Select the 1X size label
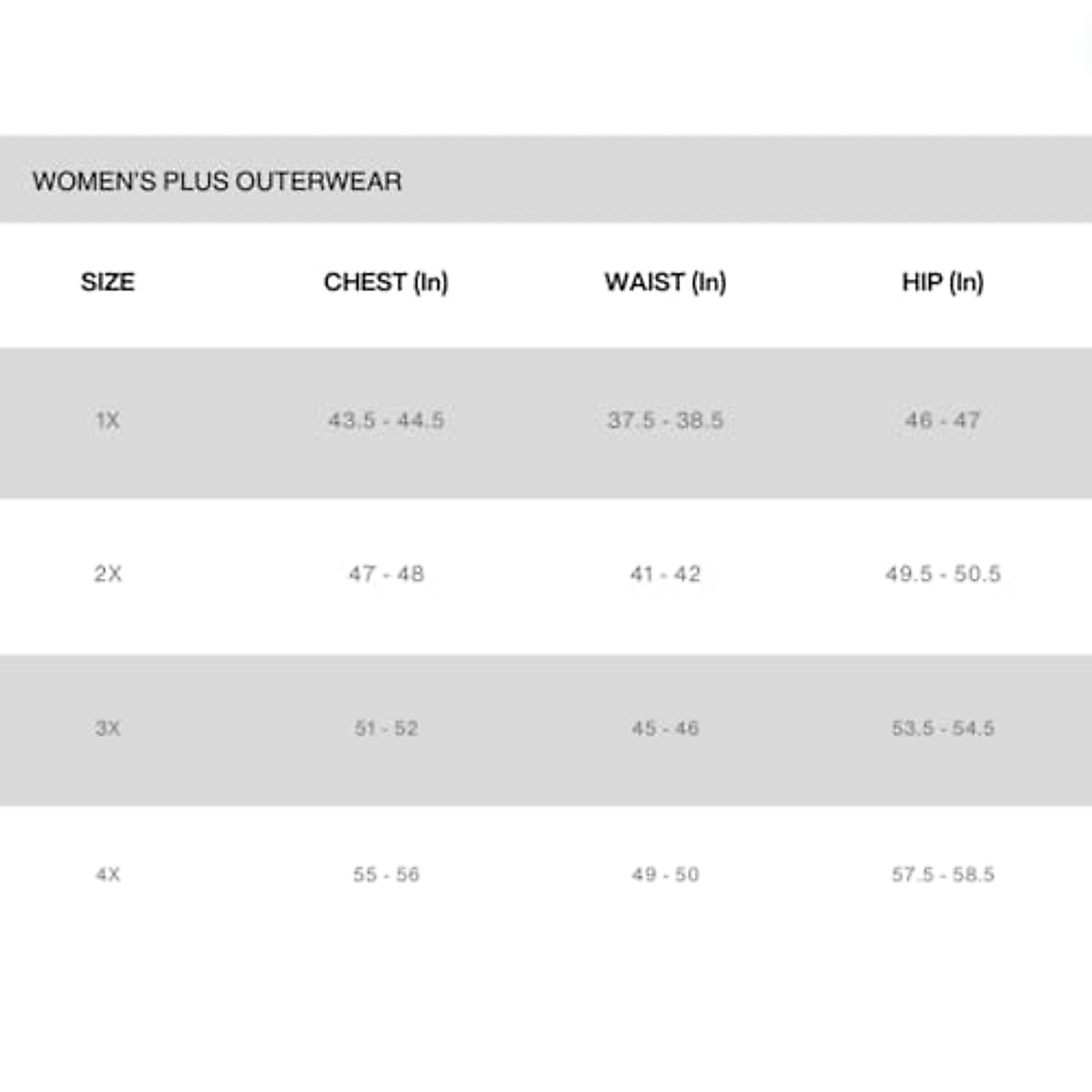This screenshot has height=1092, width=1092. (x=107, y=420)
